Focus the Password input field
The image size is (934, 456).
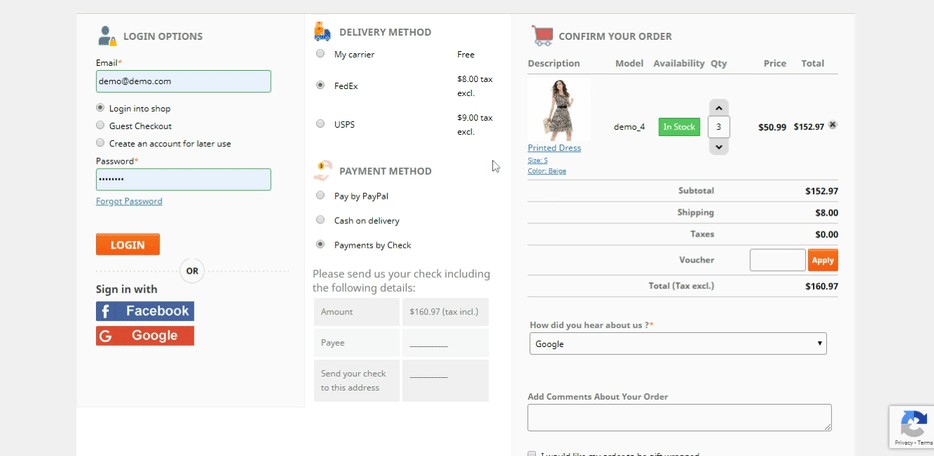click(x=183, y=179)
